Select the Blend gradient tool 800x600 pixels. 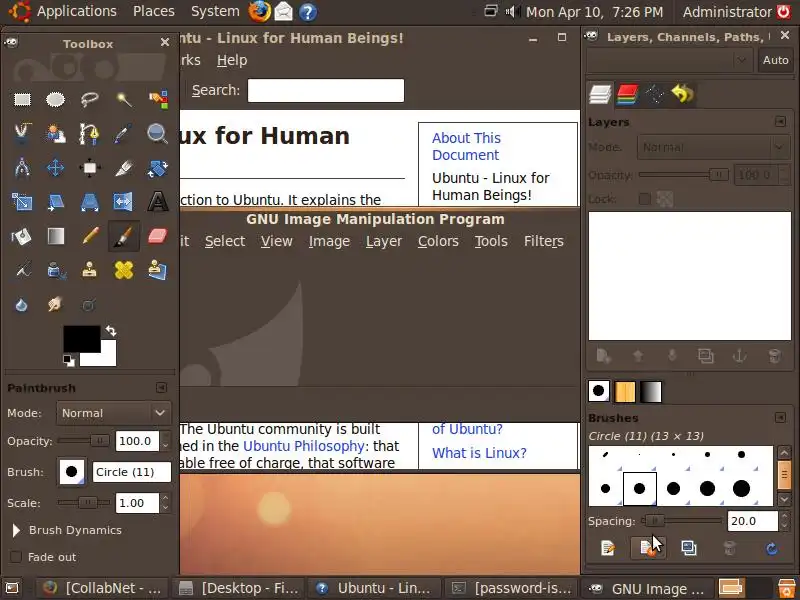(56, 236)
